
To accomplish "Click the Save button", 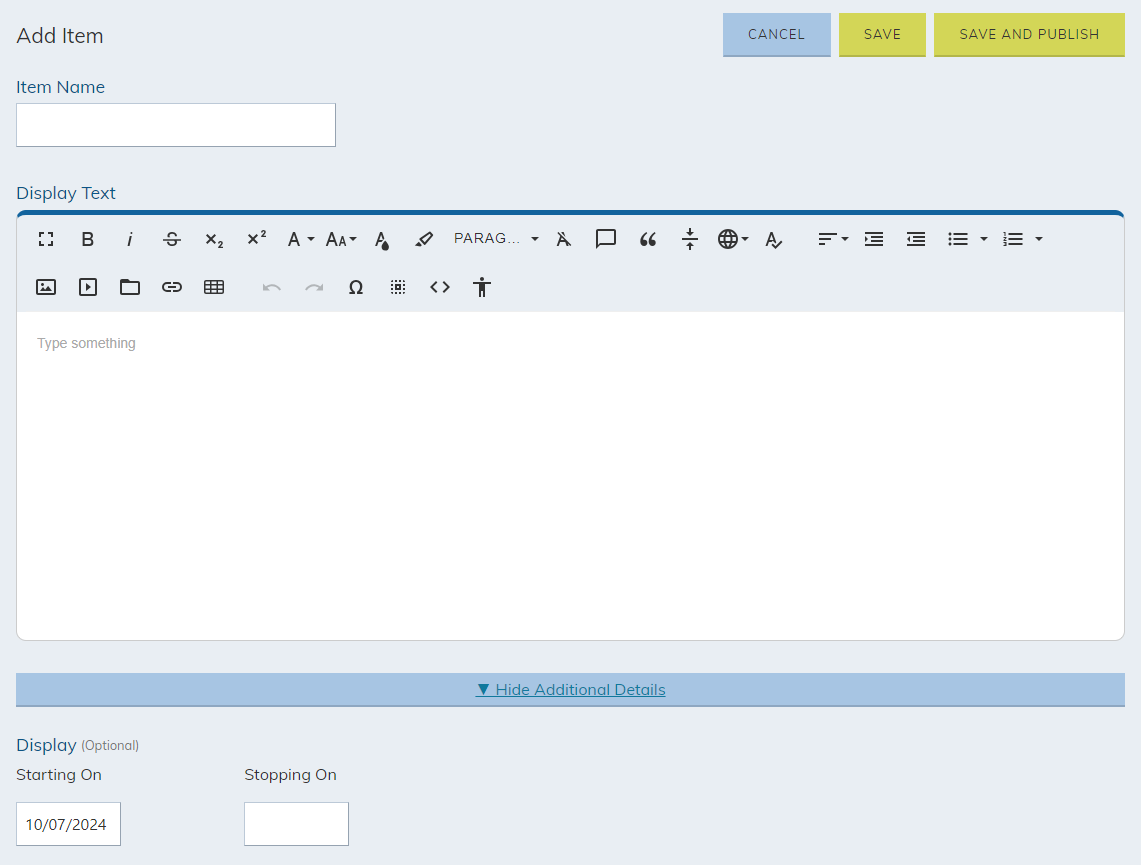I will (x=882, y=34).
